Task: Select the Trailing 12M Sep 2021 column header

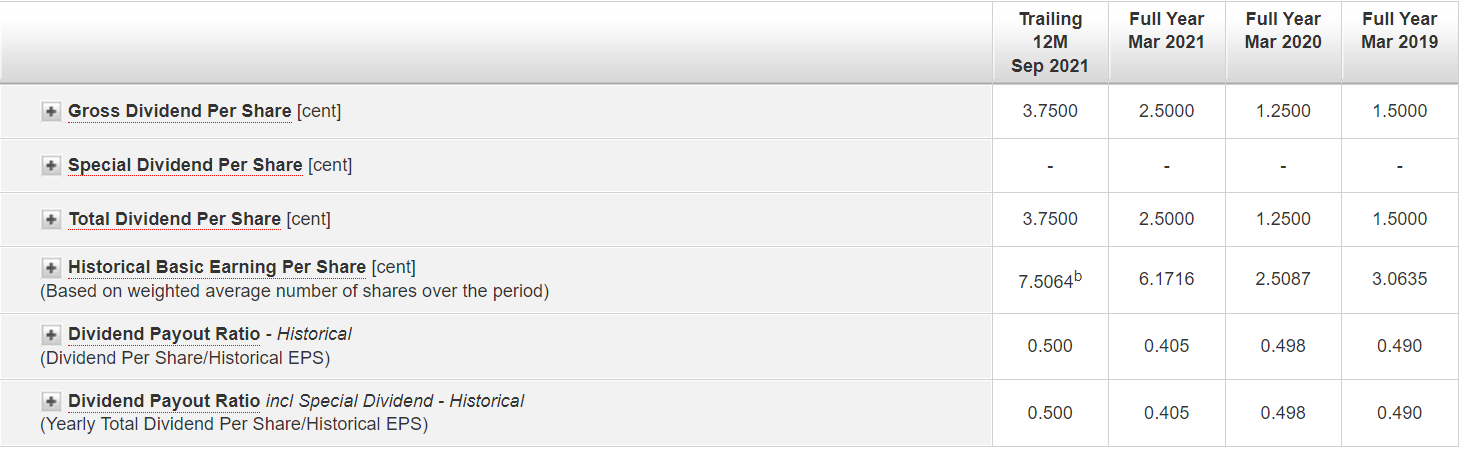Action: [1050, 43]
